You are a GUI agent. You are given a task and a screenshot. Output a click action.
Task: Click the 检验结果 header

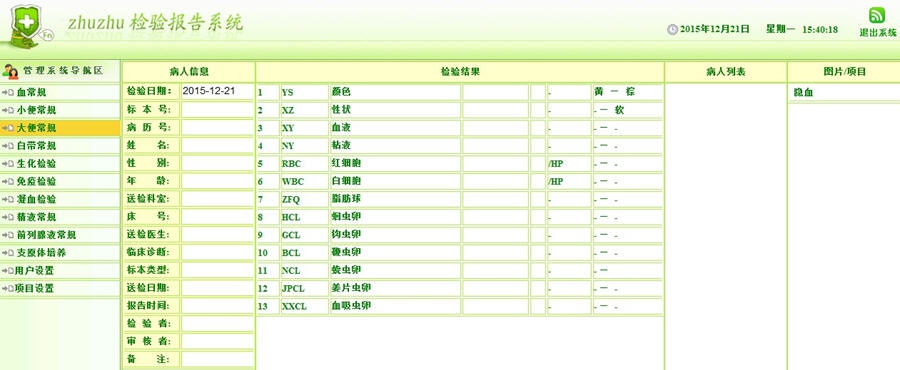click(460, 72)
